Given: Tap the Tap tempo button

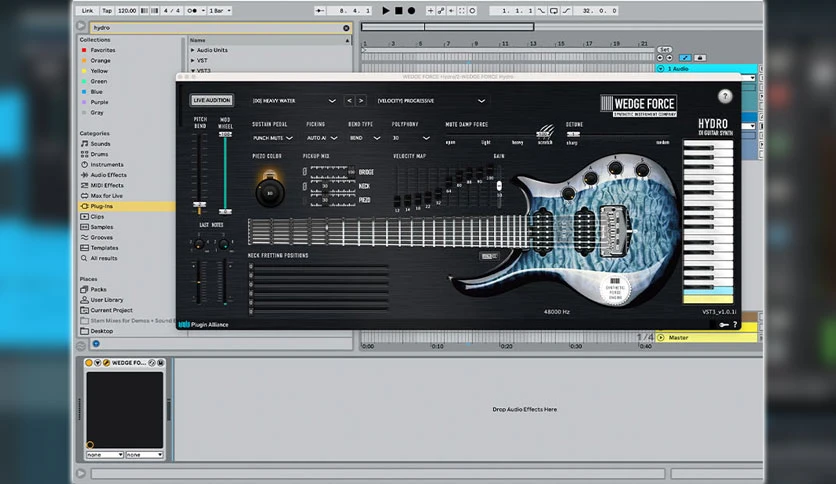Looking at the screenshot, I should 107,11.
